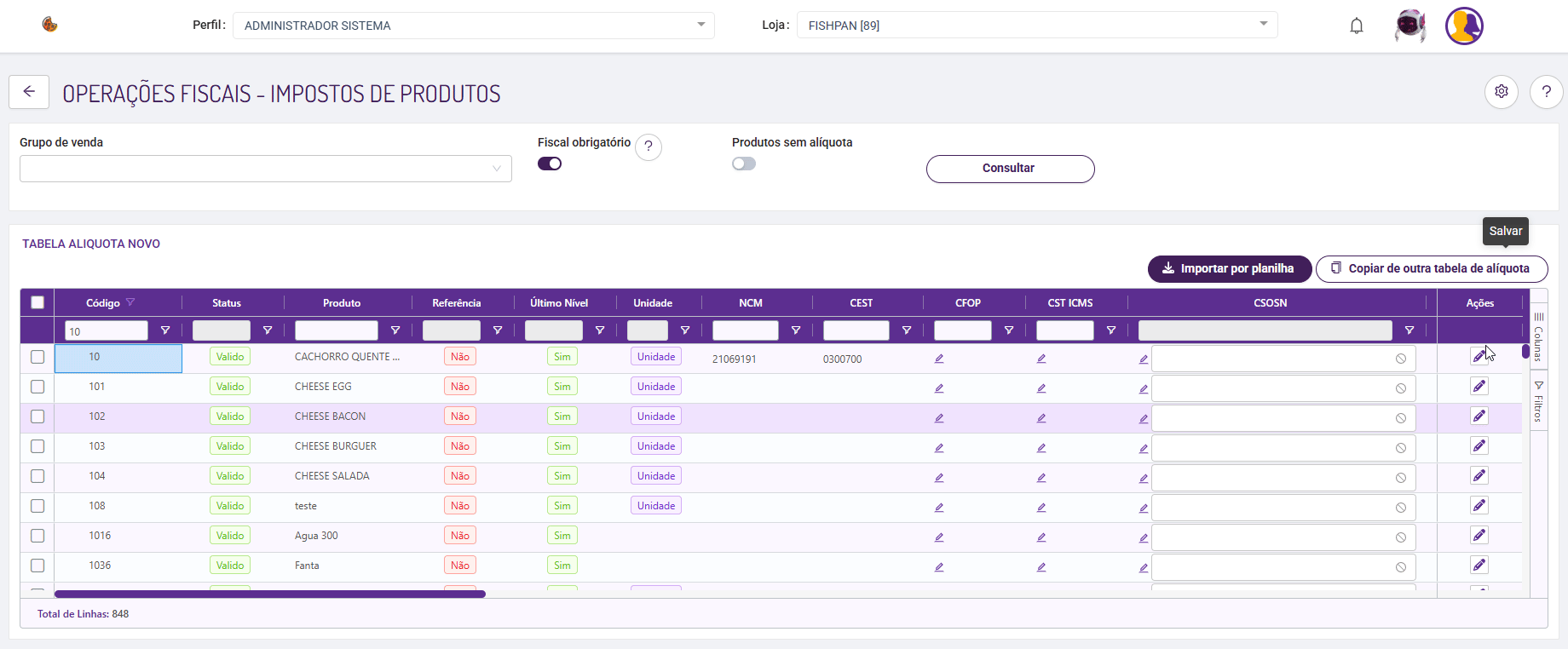Check the row 103 checkbox
Viewport: 1568px width, 649px height.
[x=37, y=446]
